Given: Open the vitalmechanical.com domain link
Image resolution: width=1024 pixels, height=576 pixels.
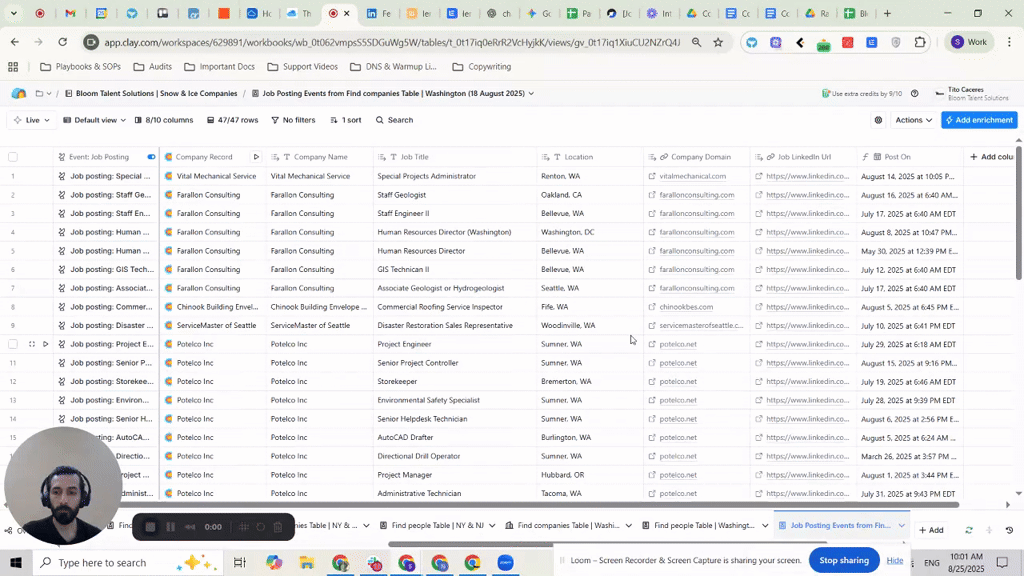Looking at the screenshot, I should pos(692,176).
